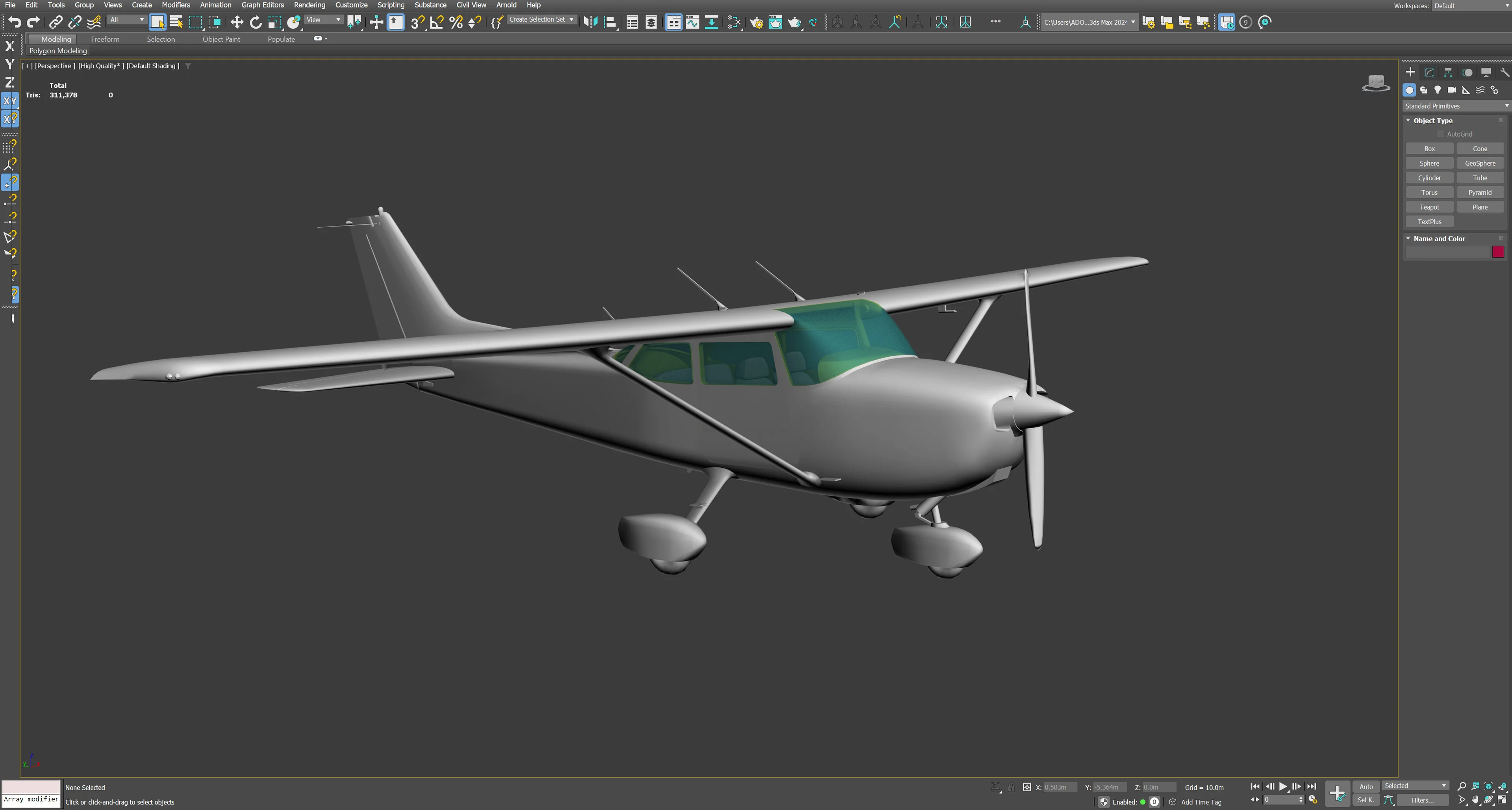
Task: Click the Redo arrow in the toolbar
Action: pos(33,22)
